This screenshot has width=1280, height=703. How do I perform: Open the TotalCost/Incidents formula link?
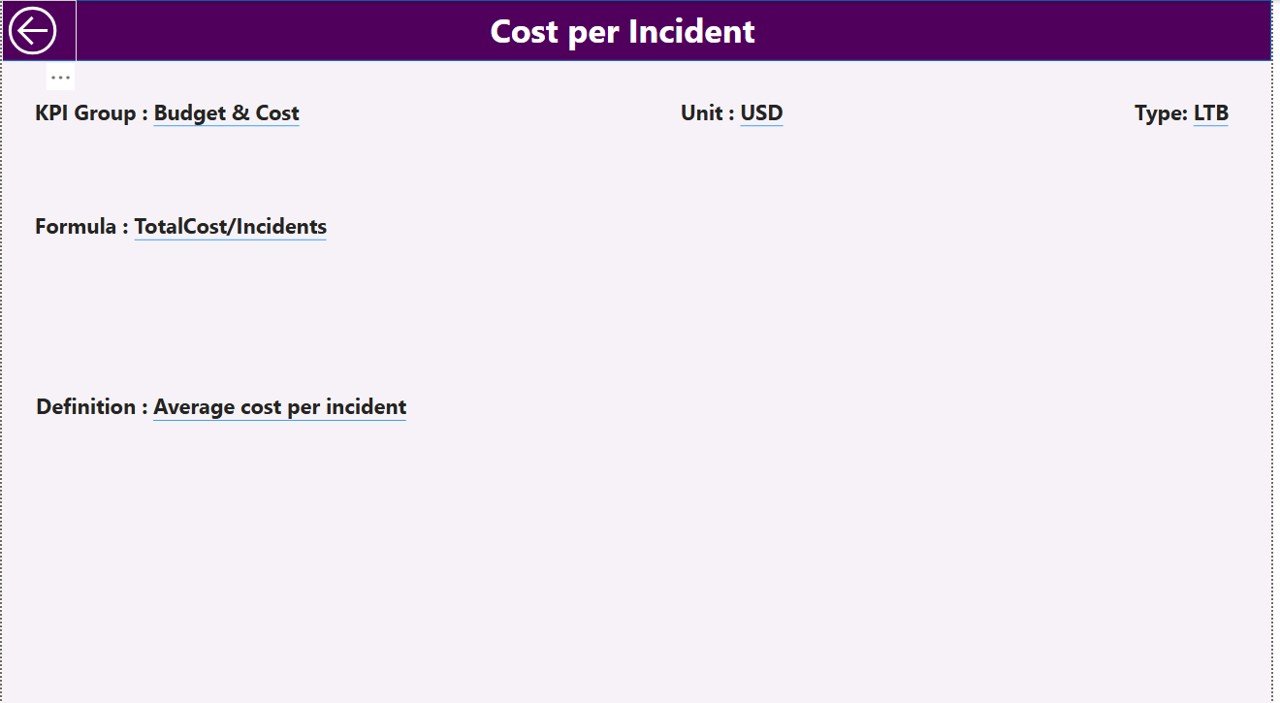pyautogui.click(x=230, y=226)
